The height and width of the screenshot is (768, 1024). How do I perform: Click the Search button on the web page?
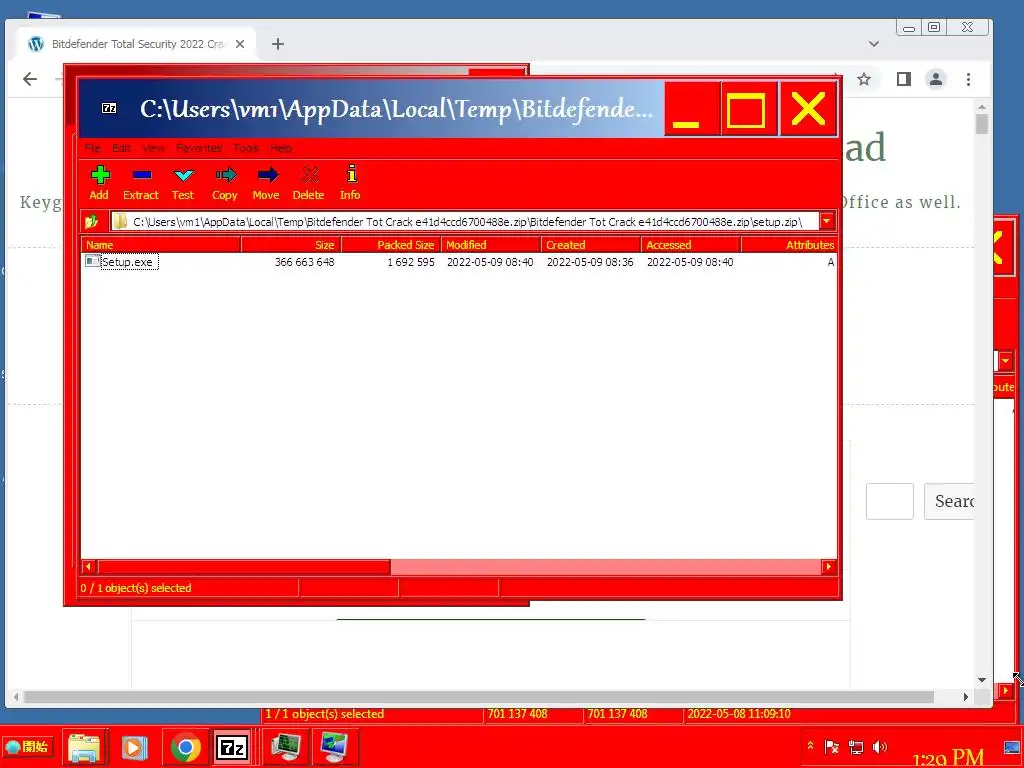[x=950, y=501]
